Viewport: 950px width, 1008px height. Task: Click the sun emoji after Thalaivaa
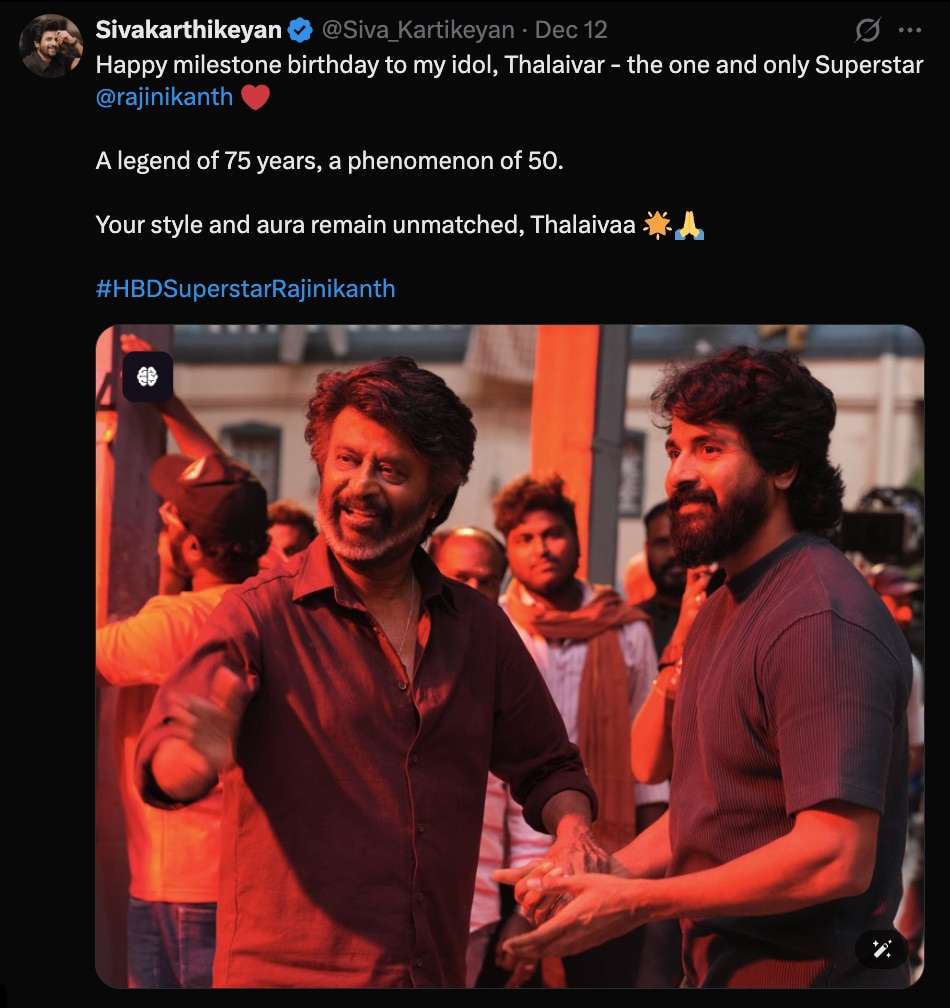[x=657, y=225]
